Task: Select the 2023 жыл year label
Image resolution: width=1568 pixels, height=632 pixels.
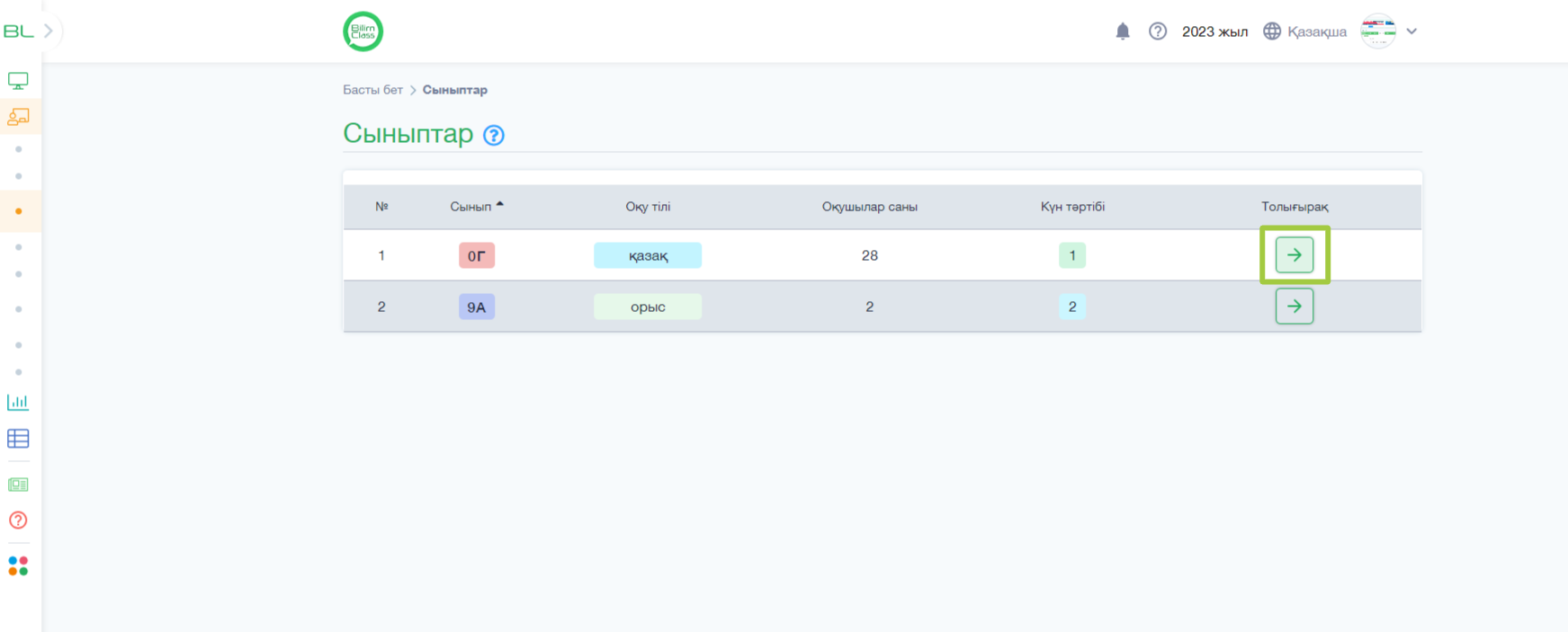Action: [1214, 31]
